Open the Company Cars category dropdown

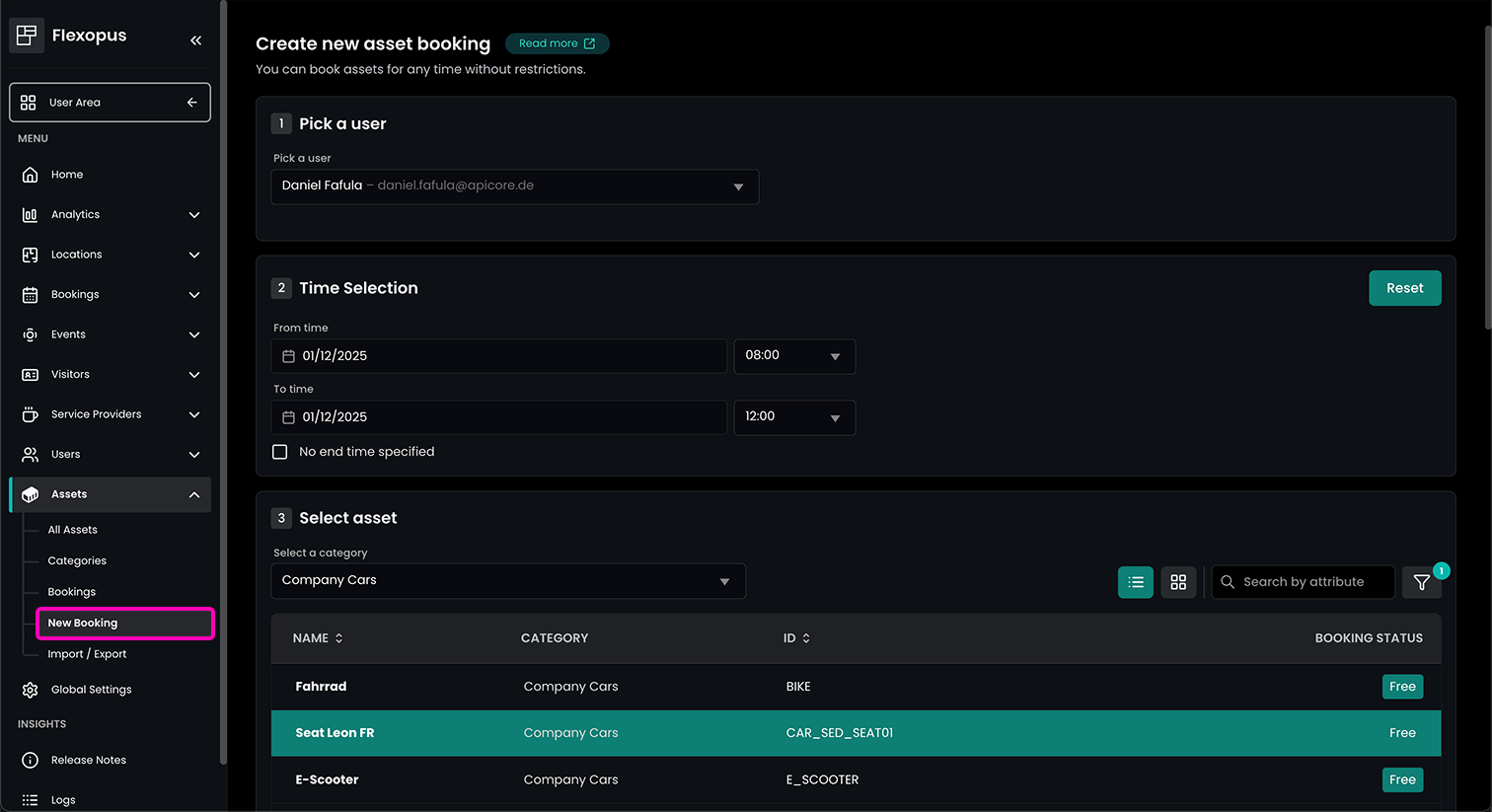507,581
